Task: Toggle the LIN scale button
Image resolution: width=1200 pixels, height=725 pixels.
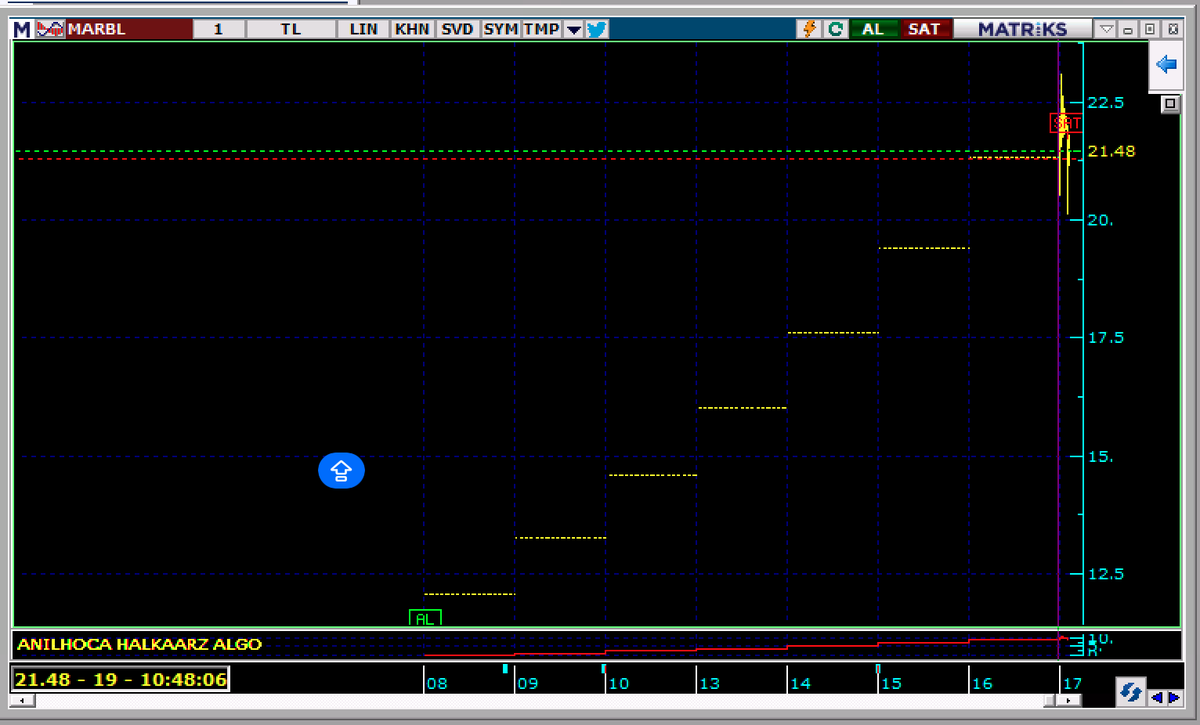Action: click(364, 29)
